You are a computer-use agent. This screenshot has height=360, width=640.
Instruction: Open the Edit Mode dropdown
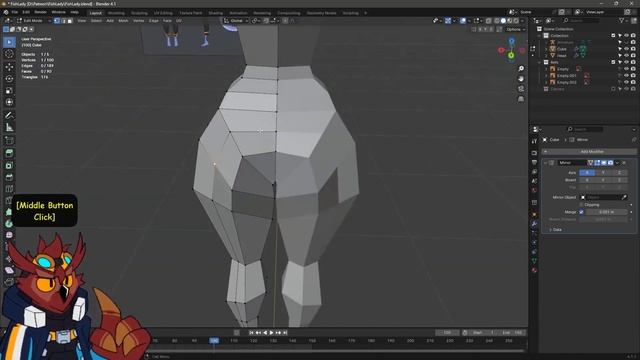point(34,20)
